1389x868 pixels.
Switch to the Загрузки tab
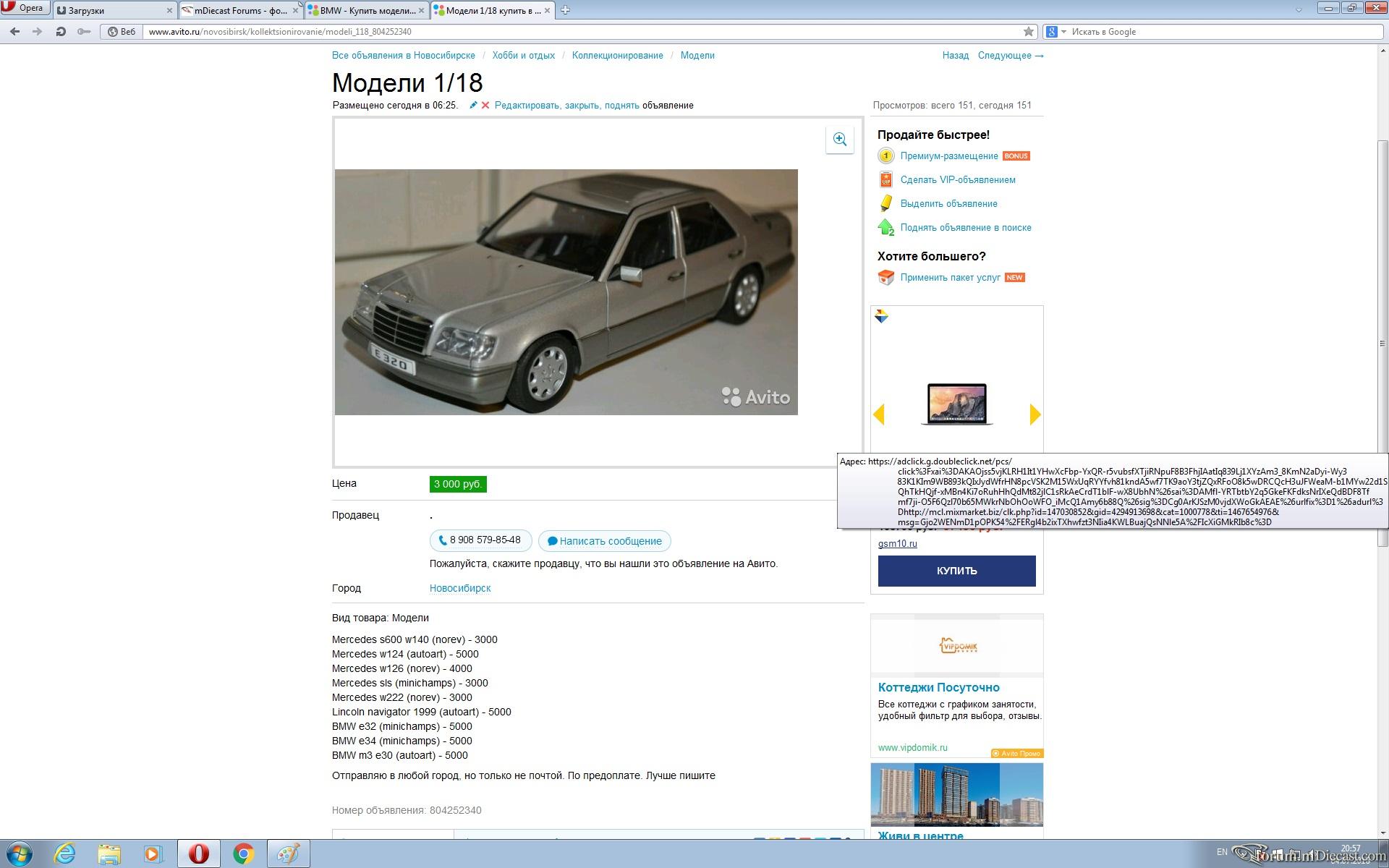(x=115, y=10)
